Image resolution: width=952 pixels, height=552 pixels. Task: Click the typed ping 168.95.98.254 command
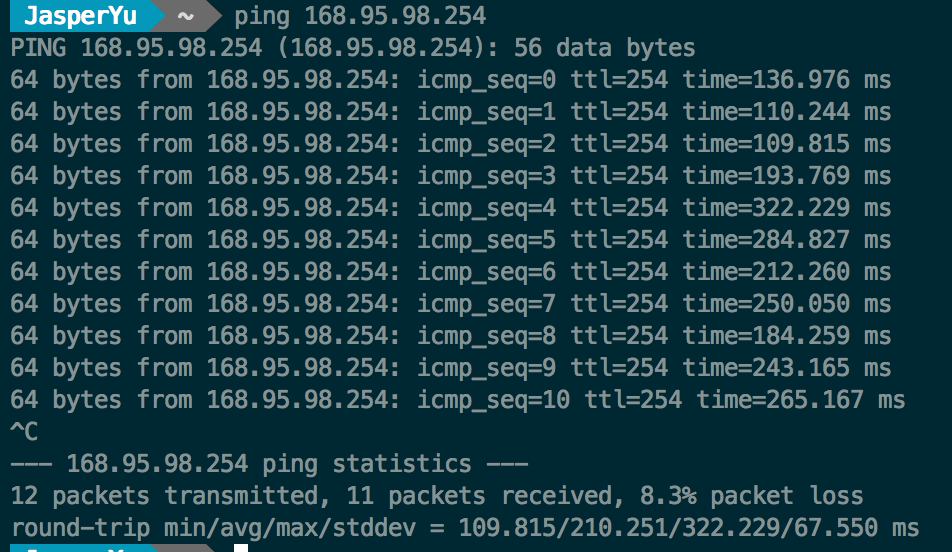coord(359,16)
